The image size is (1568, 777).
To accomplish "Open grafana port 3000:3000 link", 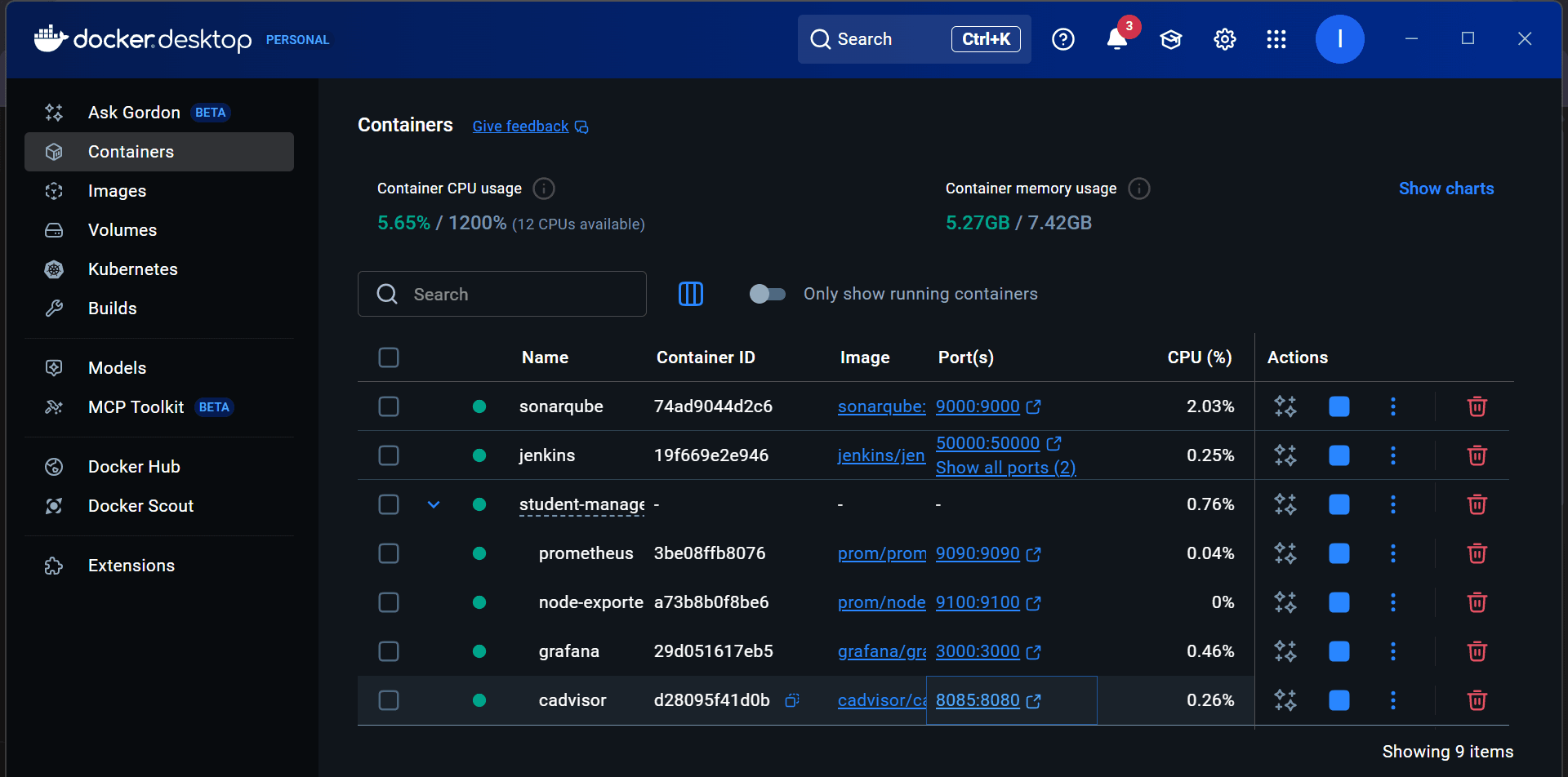I will pyautogui.click(x=987, y=651).
